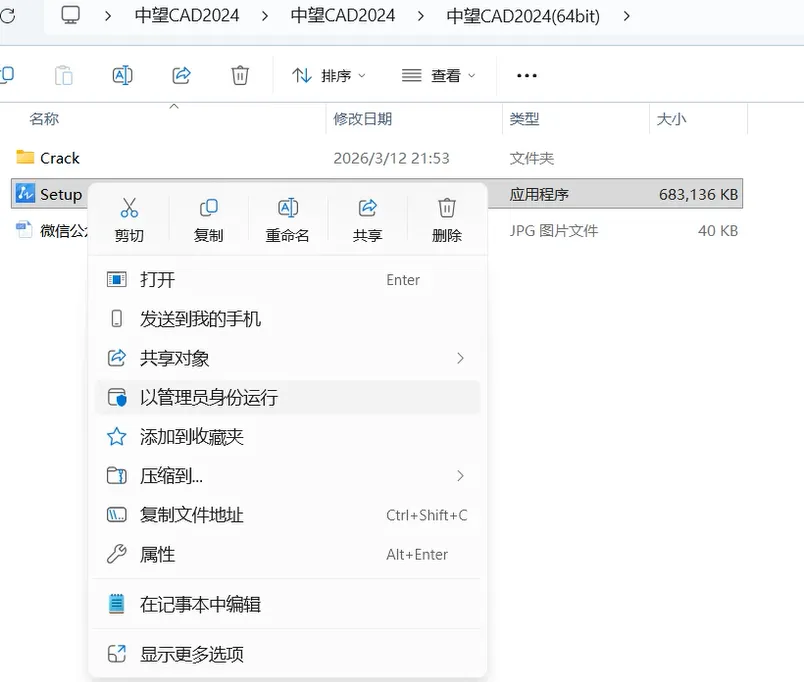
Task: Expand the 共享对象 submenu arrow
Action: 460,358
